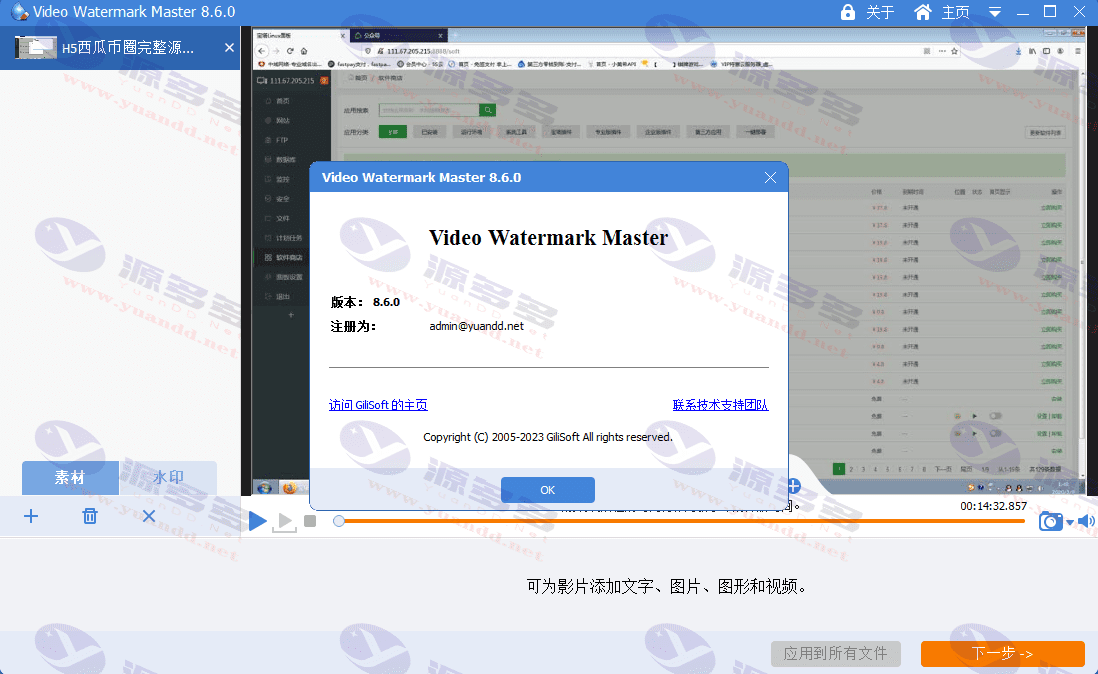Delete selected item using the trash icon
The image size is (1098, 674).
click(90, 517)
